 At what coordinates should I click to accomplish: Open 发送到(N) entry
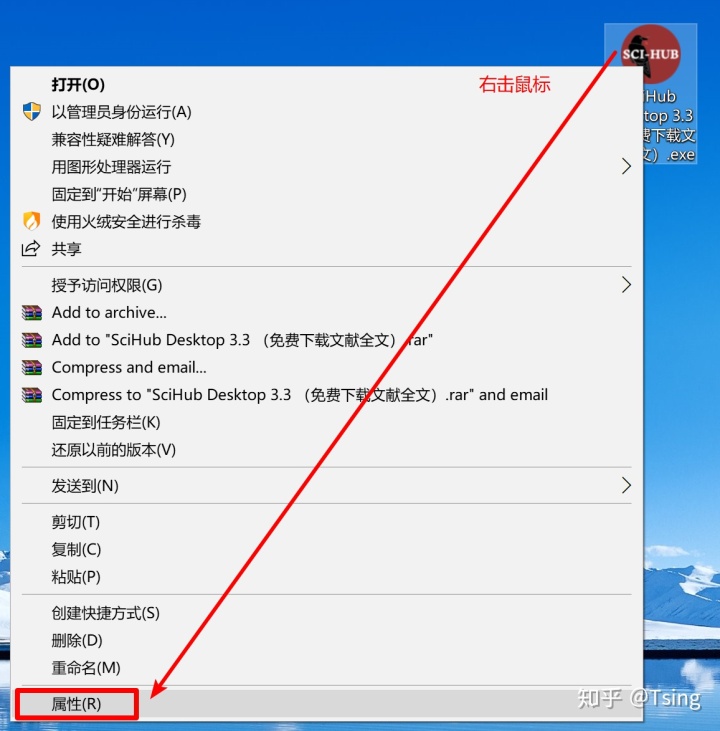tap(326, 486)
